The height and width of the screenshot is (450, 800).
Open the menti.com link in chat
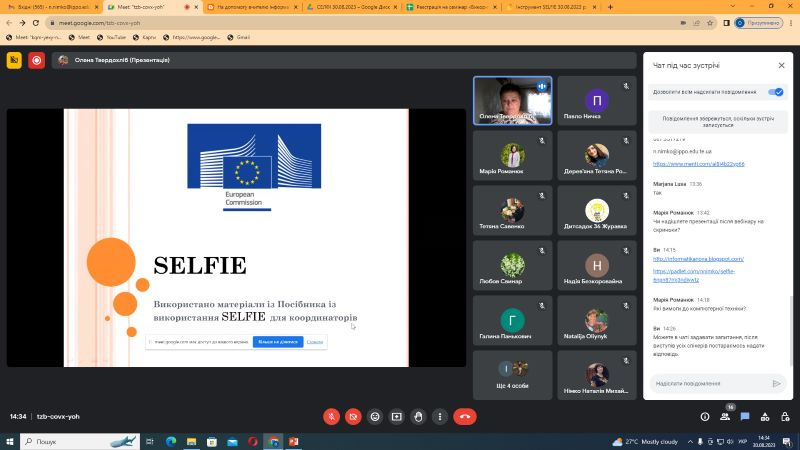pos(698,164)
